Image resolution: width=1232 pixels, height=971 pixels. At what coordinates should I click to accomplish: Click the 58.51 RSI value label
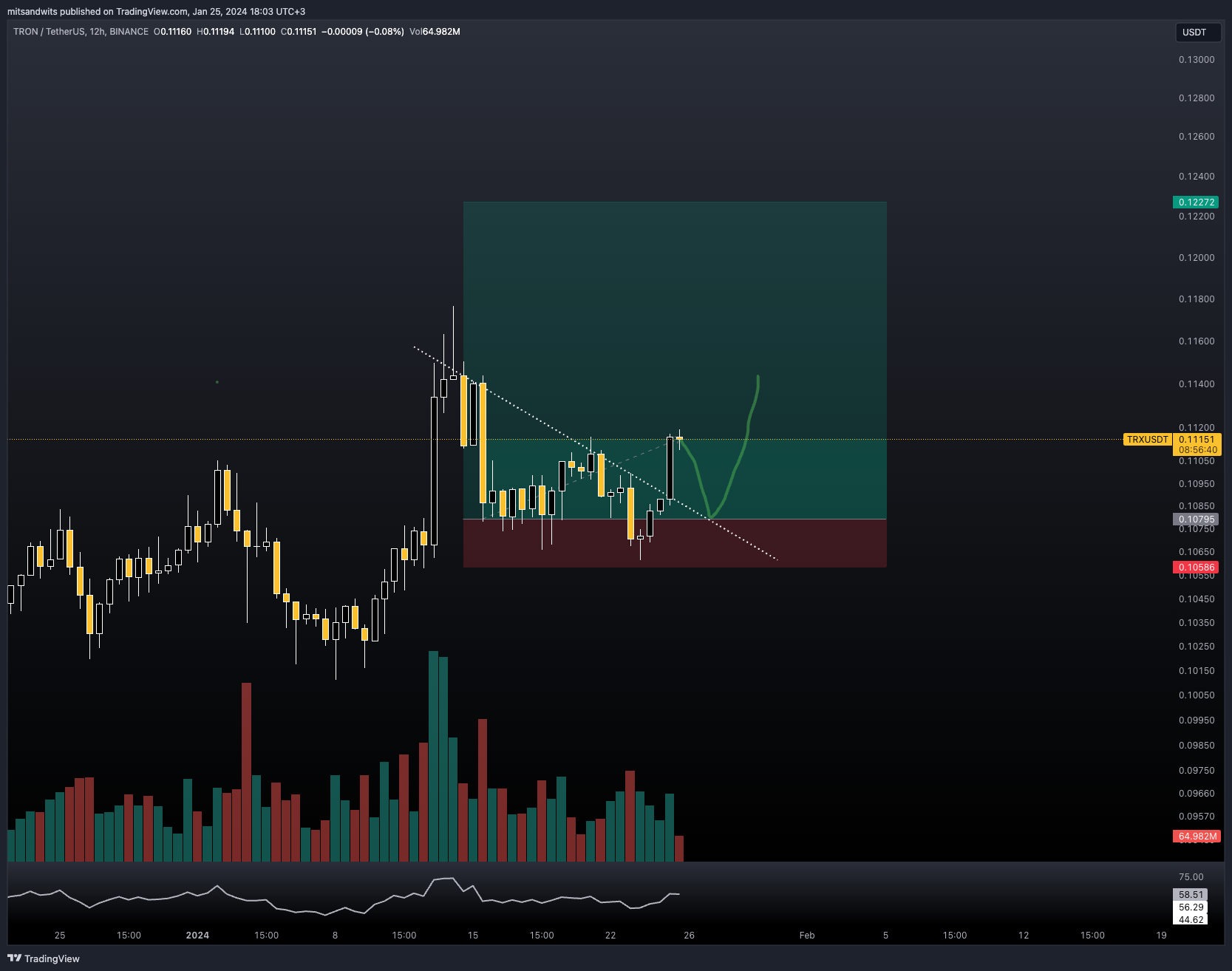[1191, 895]
